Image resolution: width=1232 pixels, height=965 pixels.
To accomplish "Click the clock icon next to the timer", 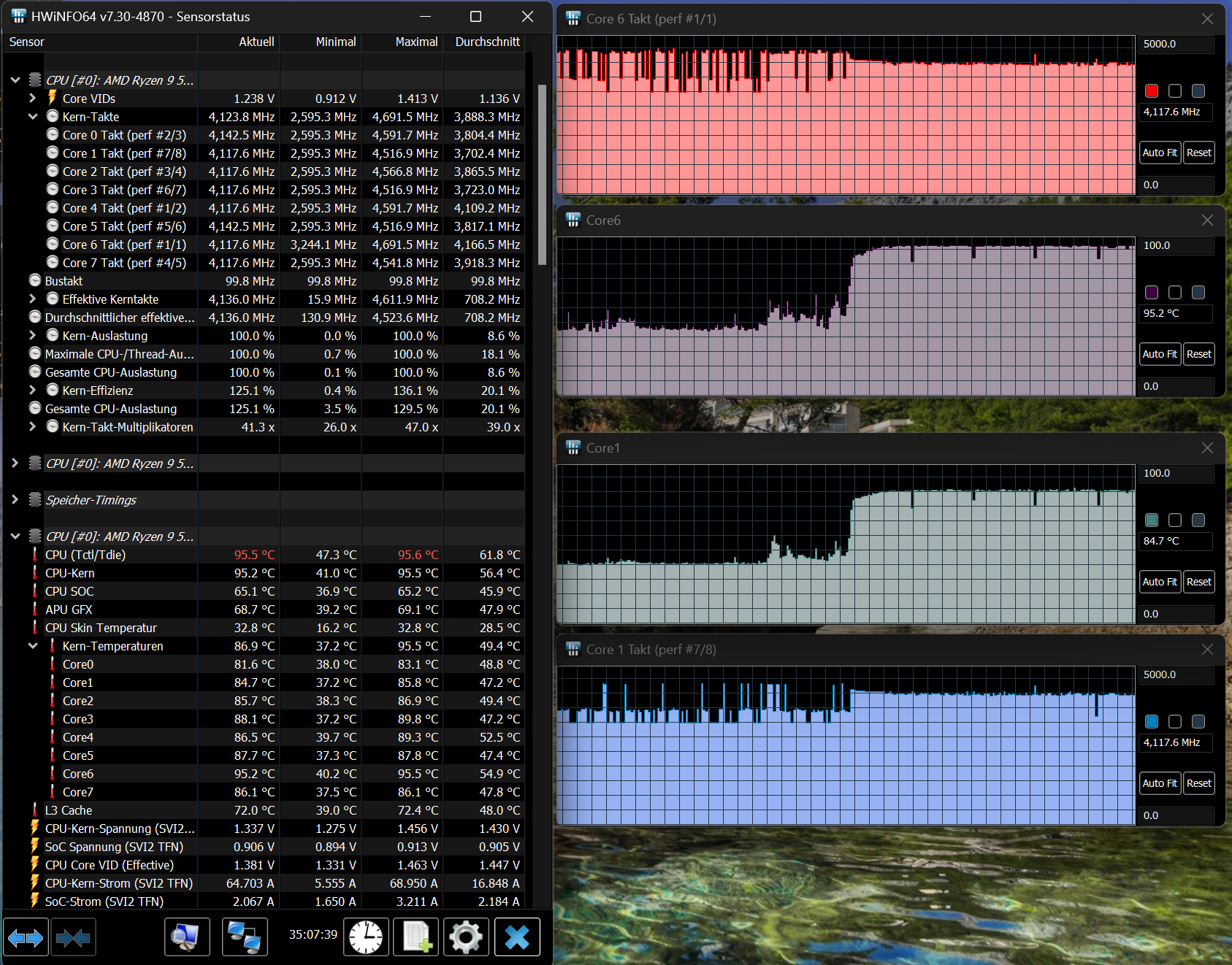I will pos(366,937).
